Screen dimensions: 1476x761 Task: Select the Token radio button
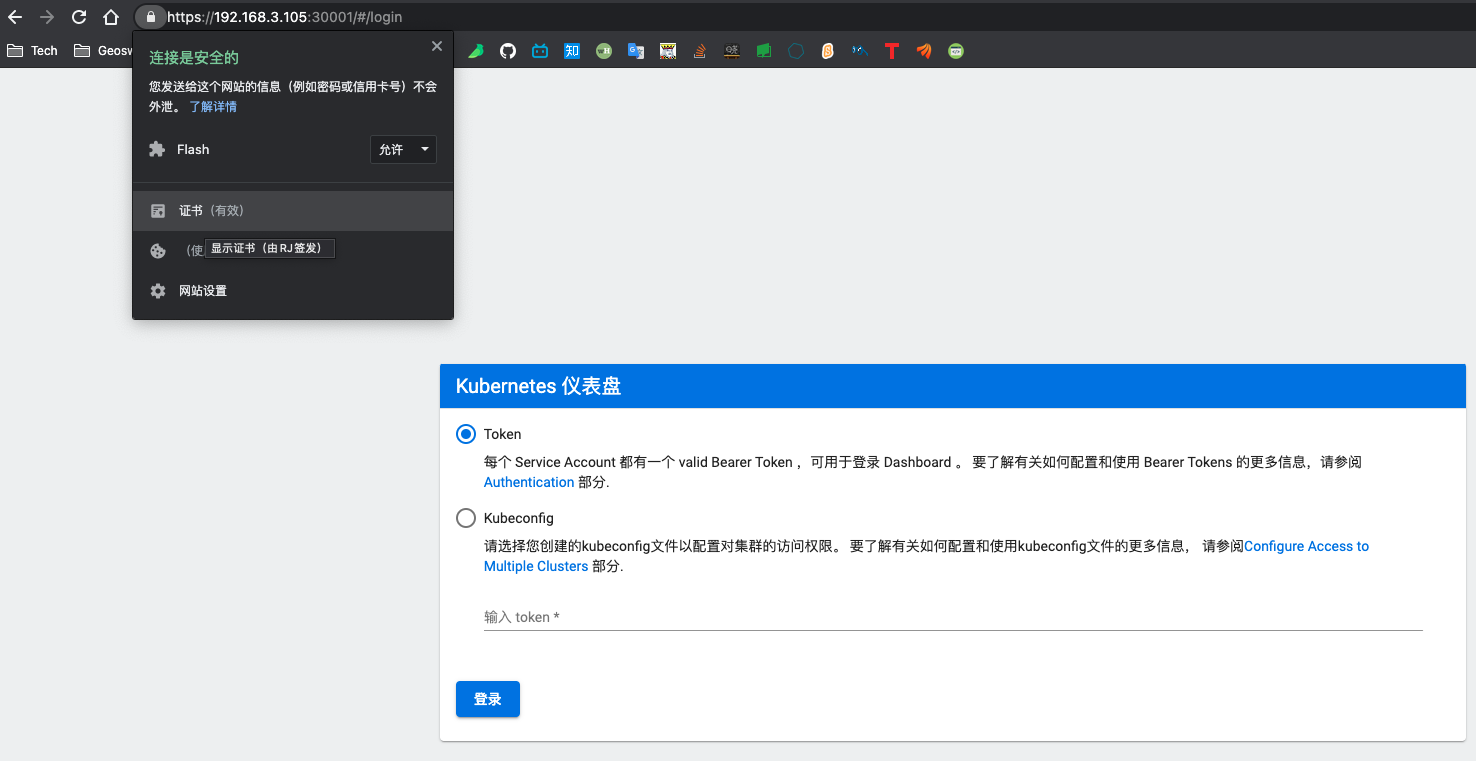466,434
